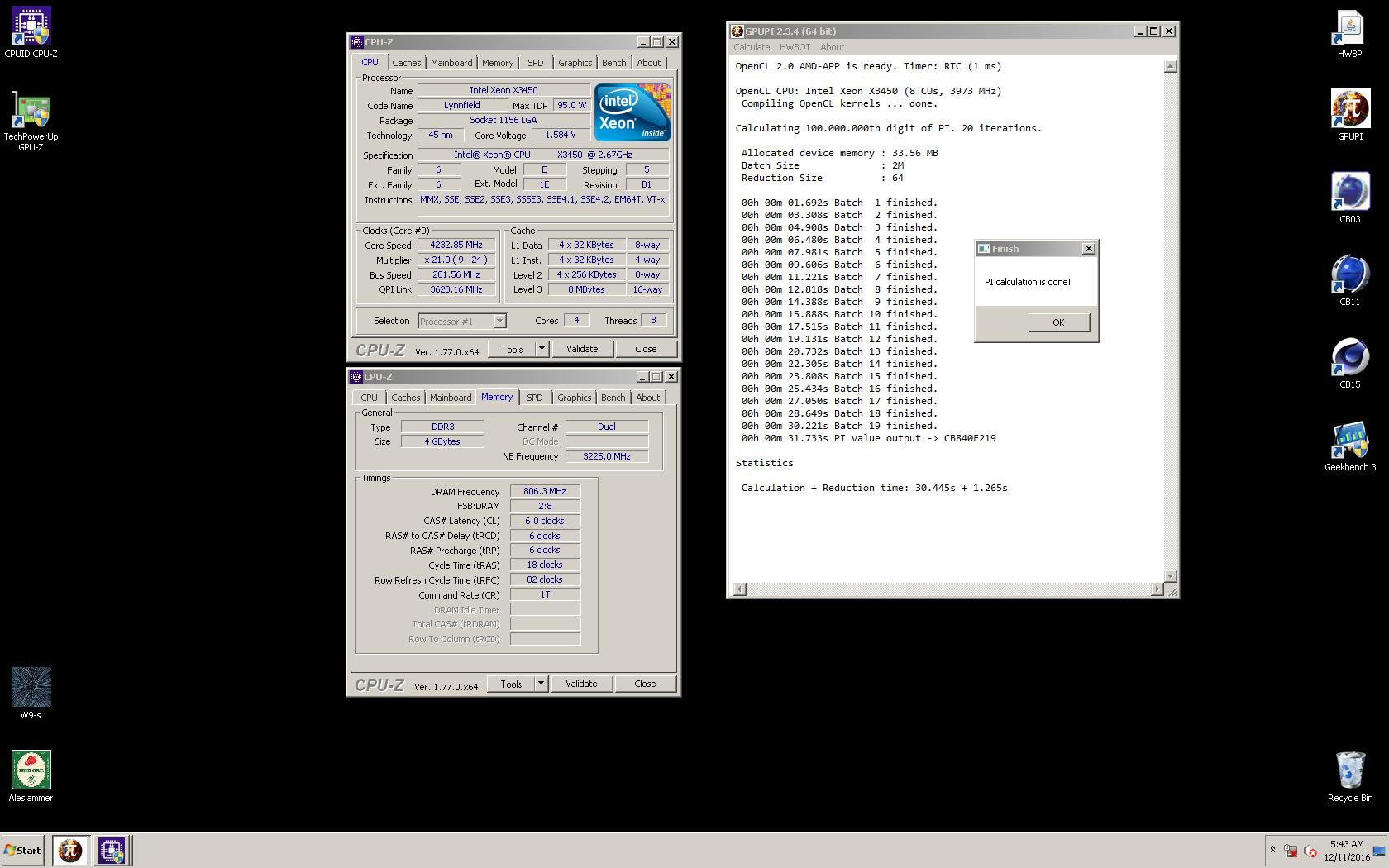The height and width of the screenshot is (868, 1389).
Task: Click Validate in Memory CPU-Z window
Action: tap(581, 684)
